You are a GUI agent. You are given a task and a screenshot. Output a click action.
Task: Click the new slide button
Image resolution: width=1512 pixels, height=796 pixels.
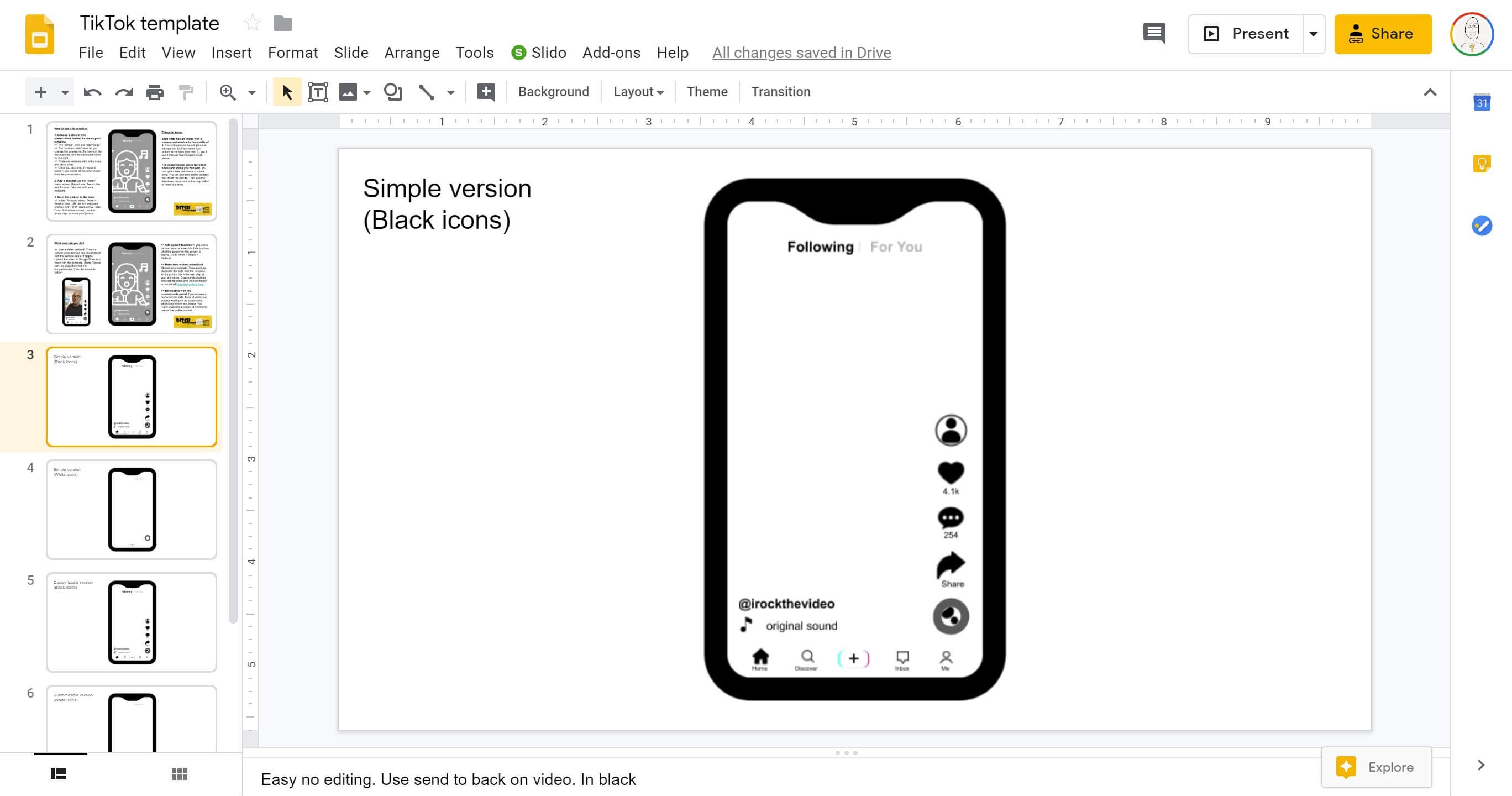(x=40, y=92)
